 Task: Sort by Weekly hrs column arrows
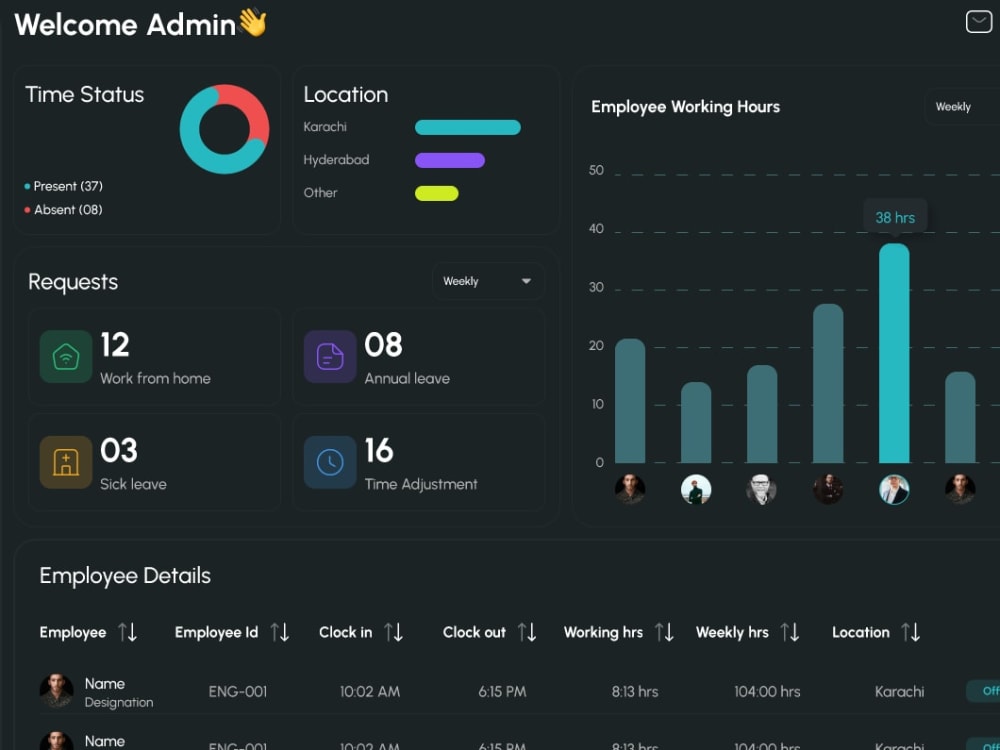[x=790, y=632]
